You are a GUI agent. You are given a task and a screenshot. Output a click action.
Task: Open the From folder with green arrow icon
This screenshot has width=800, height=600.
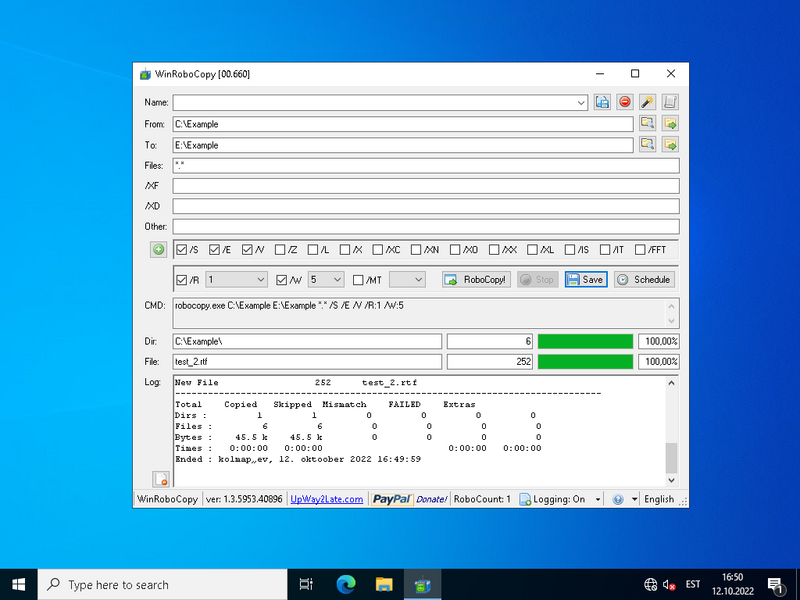click(x=670, y=123)
